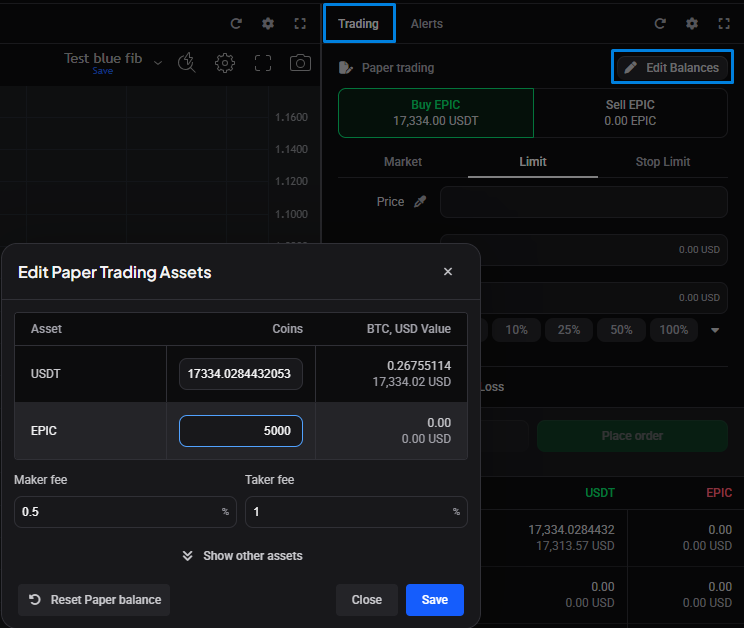Image resolution: width=744 pixels, height=628 pixels.
Task: Open Trading panel gear settings
Action: [x=692, y=24]
